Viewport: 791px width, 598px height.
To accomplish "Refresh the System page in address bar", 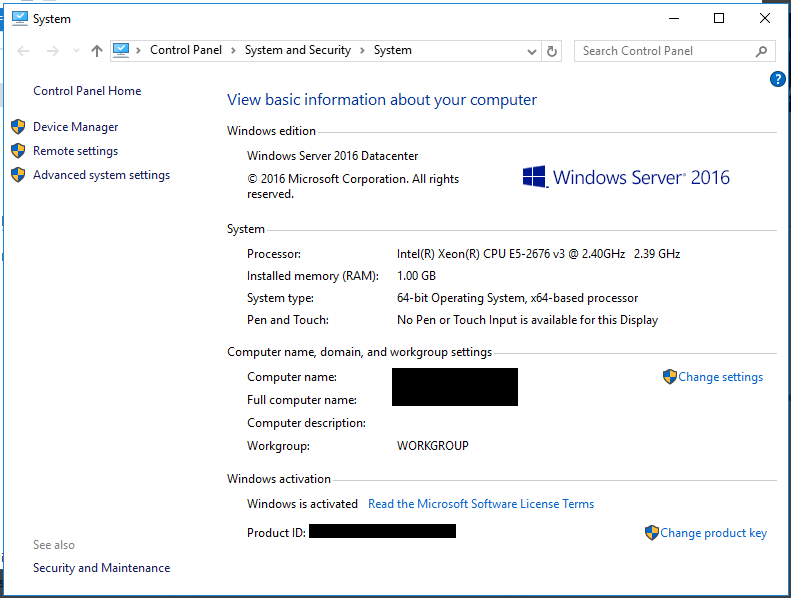I will [552, 51].
